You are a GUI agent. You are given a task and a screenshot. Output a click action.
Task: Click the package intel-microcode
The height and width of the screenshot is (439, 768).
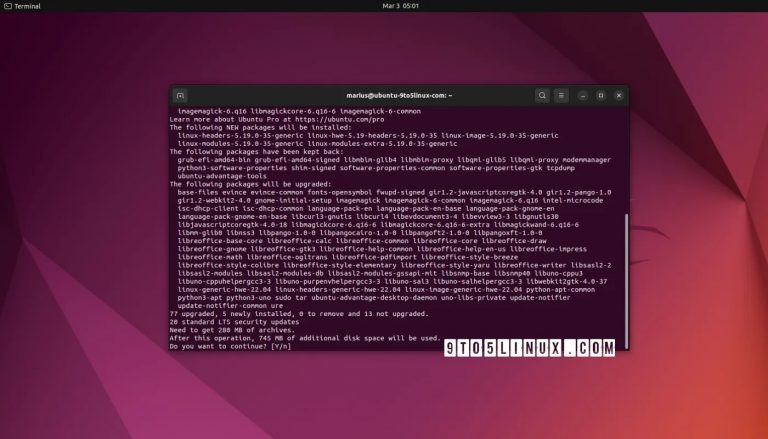click(573, 200)
